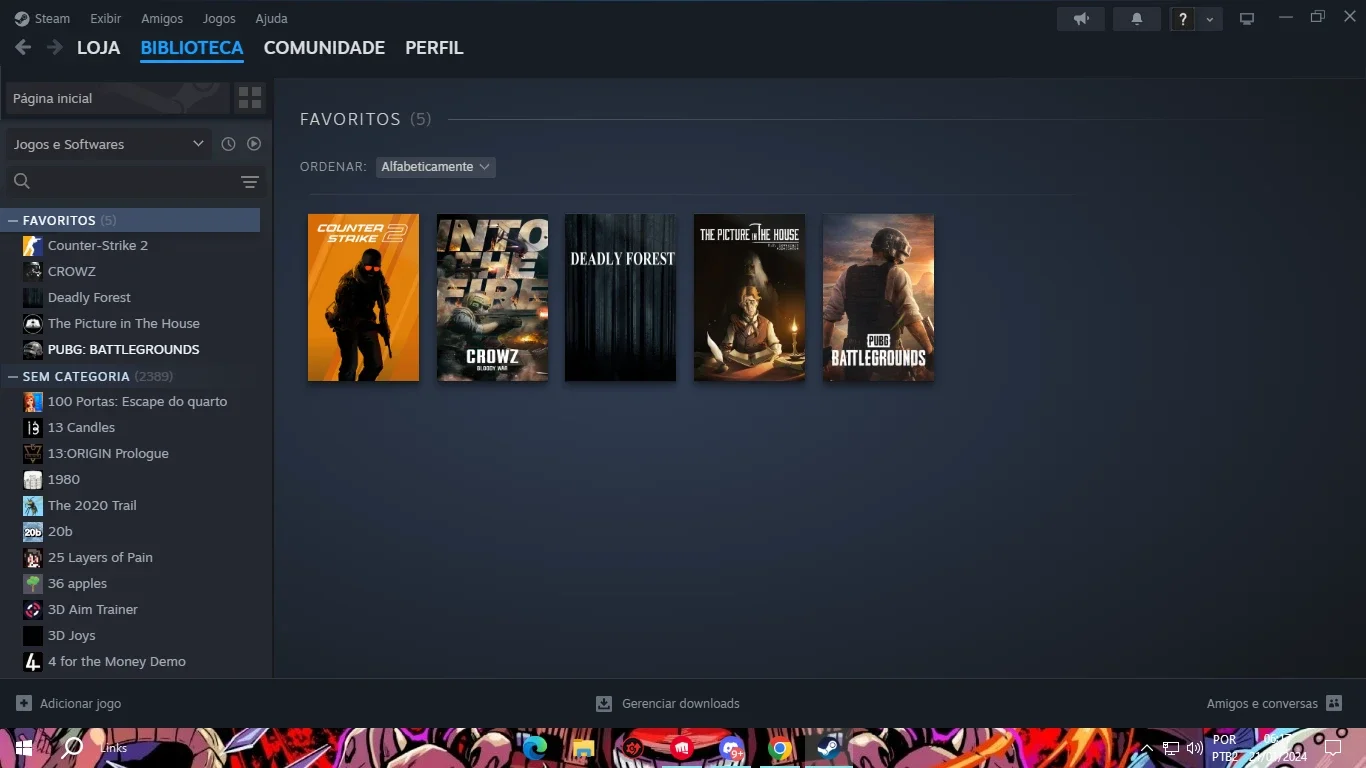Open the Jogos menu
Viewport: 1366px width, 768px height.
point(219,18)
